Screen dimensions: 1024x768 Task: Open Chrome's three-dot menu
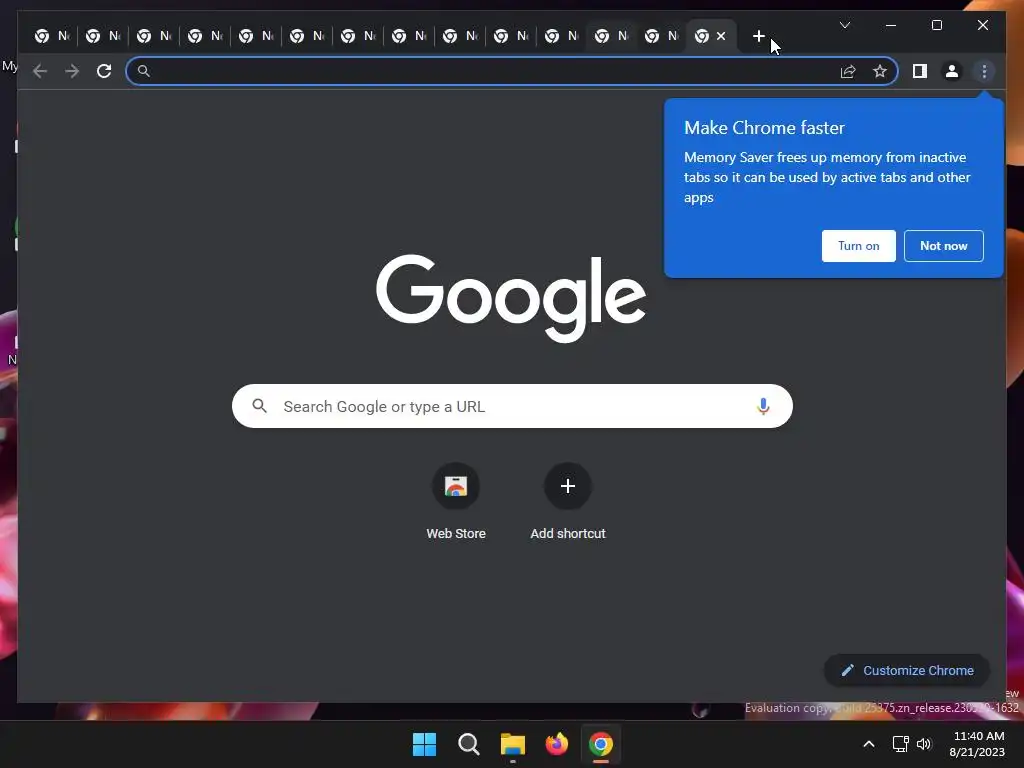pos(984,71)
